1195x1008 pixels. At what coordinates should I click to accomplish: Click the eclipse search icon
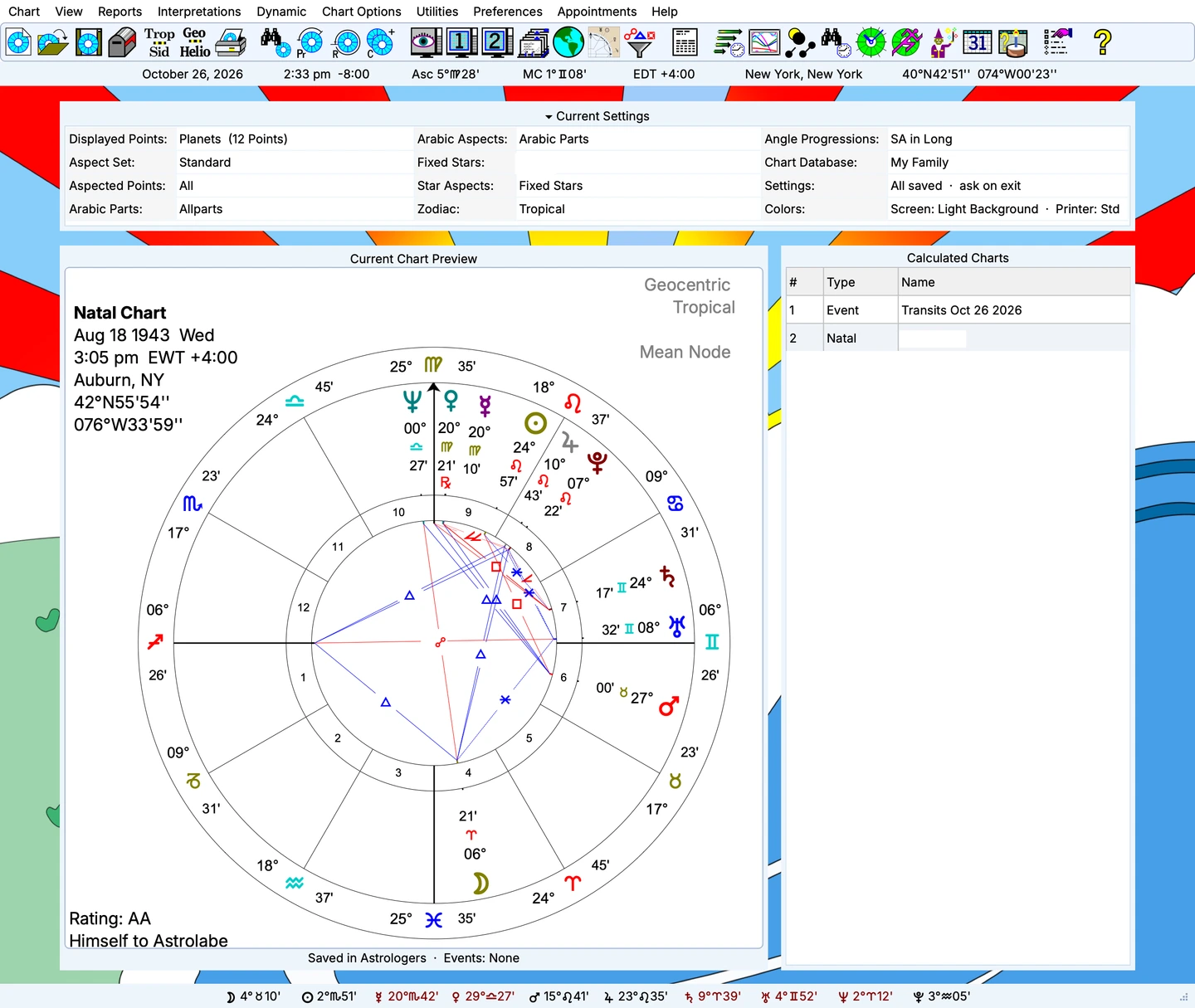[x=800, y=42]
